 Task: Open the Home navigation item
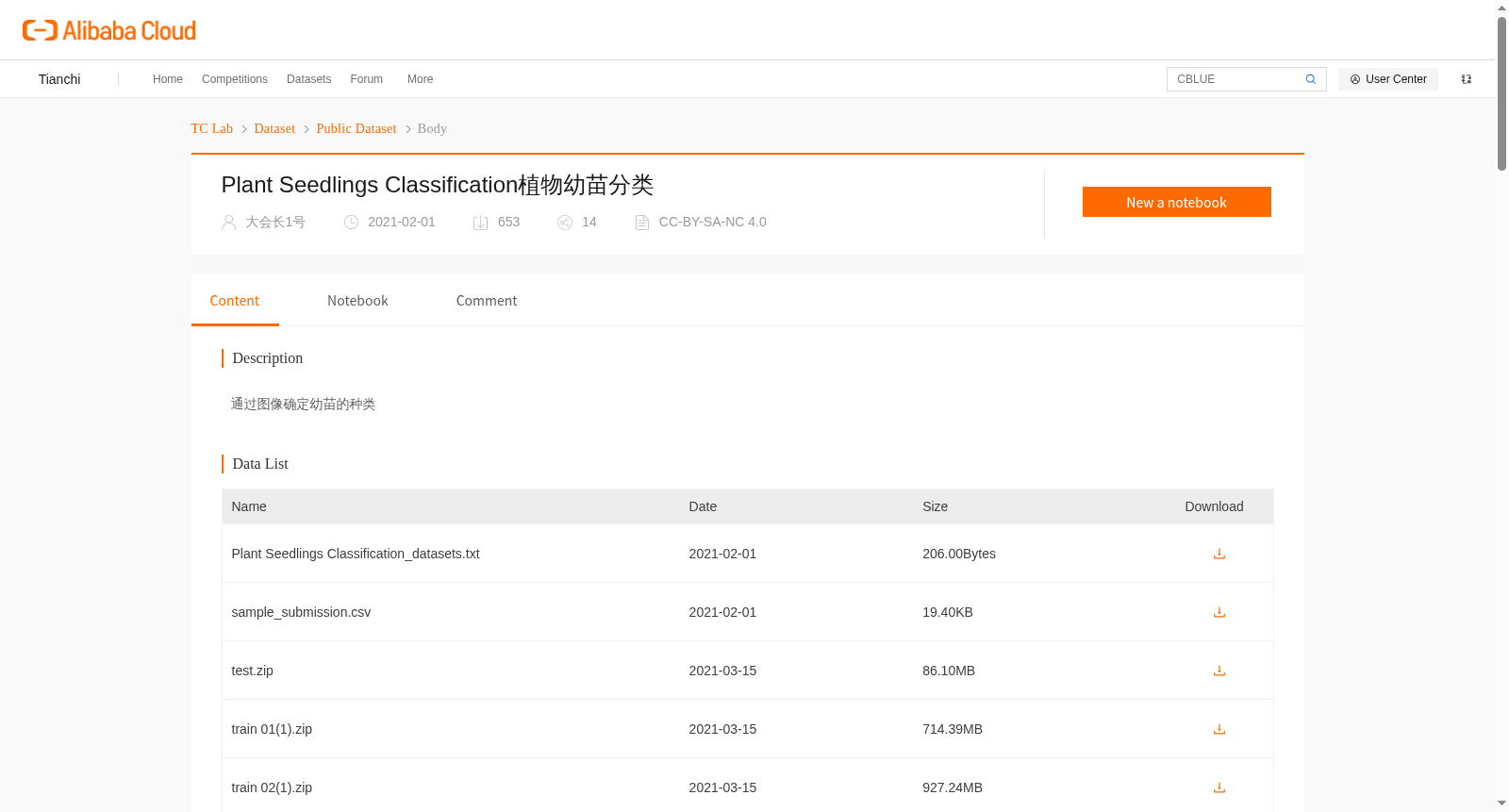click(168, 79)
